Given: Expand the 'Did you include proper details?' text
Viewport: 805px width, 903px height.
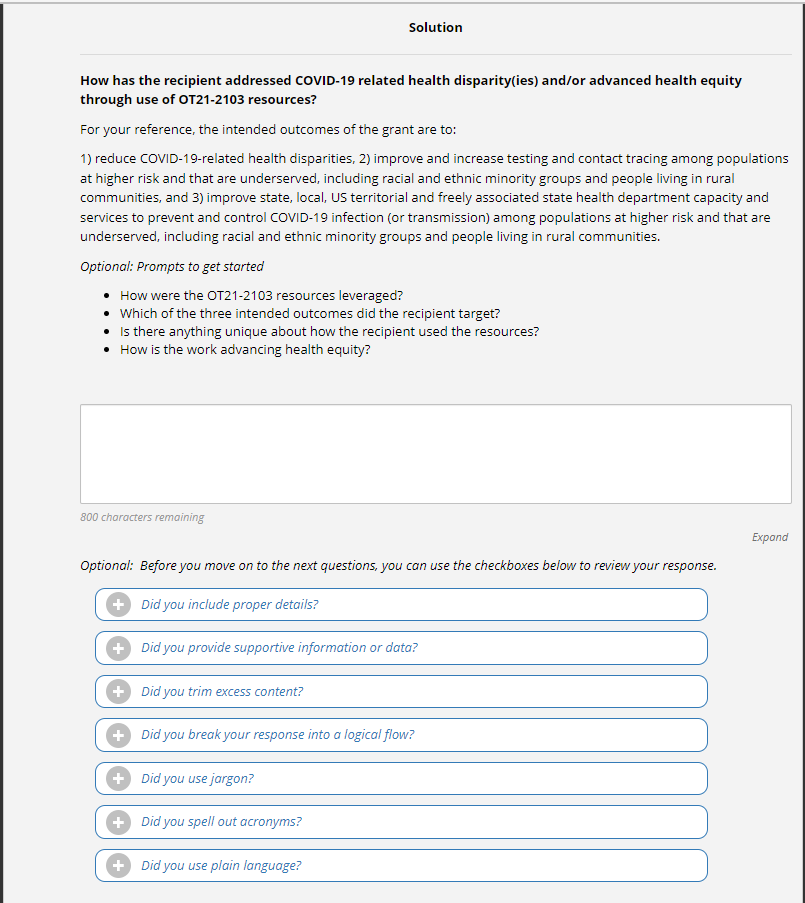Looking at the screenshot, I should (230, 604).
